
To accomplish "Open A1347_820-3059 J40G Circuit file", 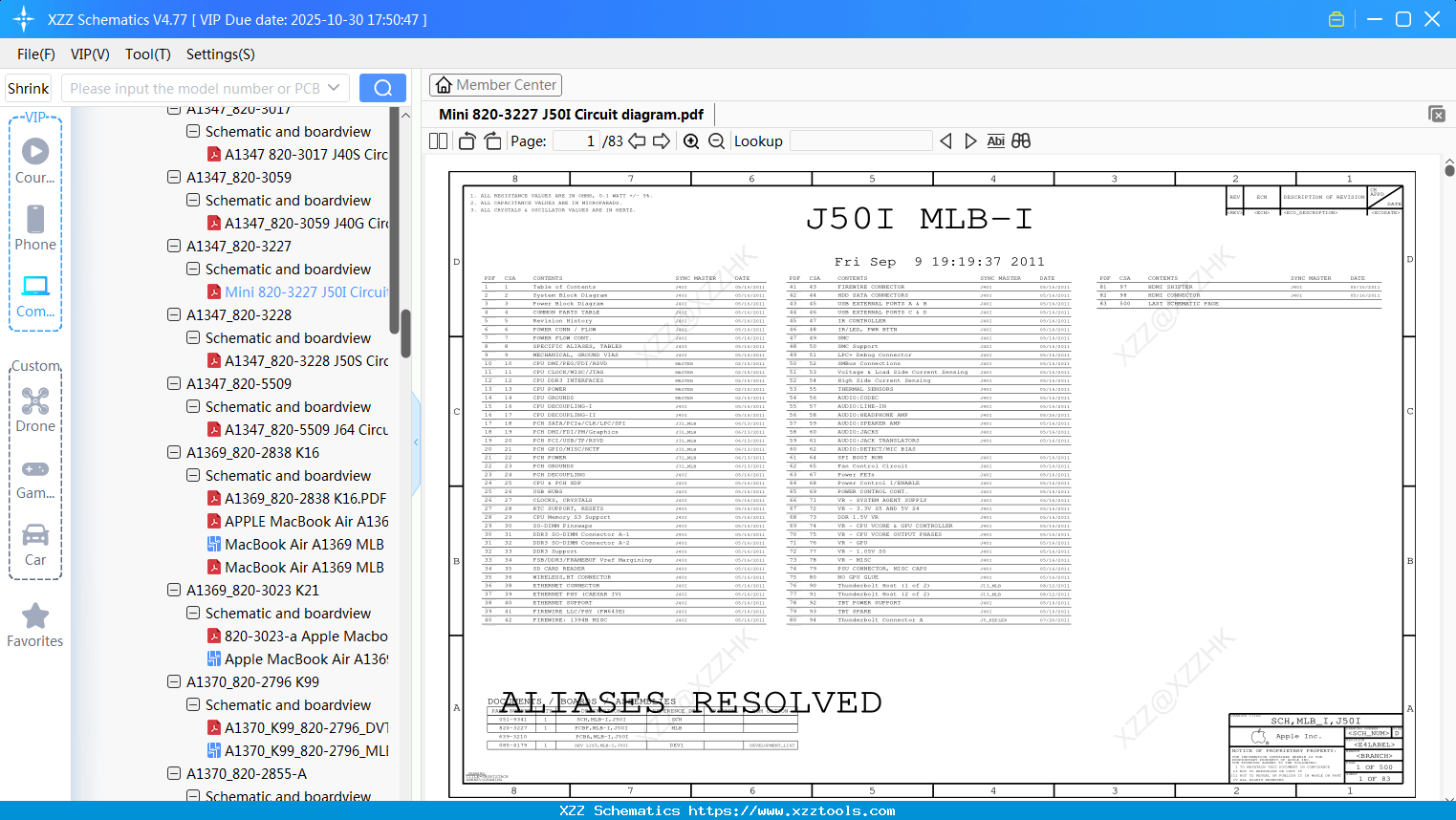I will pos(298,224).
